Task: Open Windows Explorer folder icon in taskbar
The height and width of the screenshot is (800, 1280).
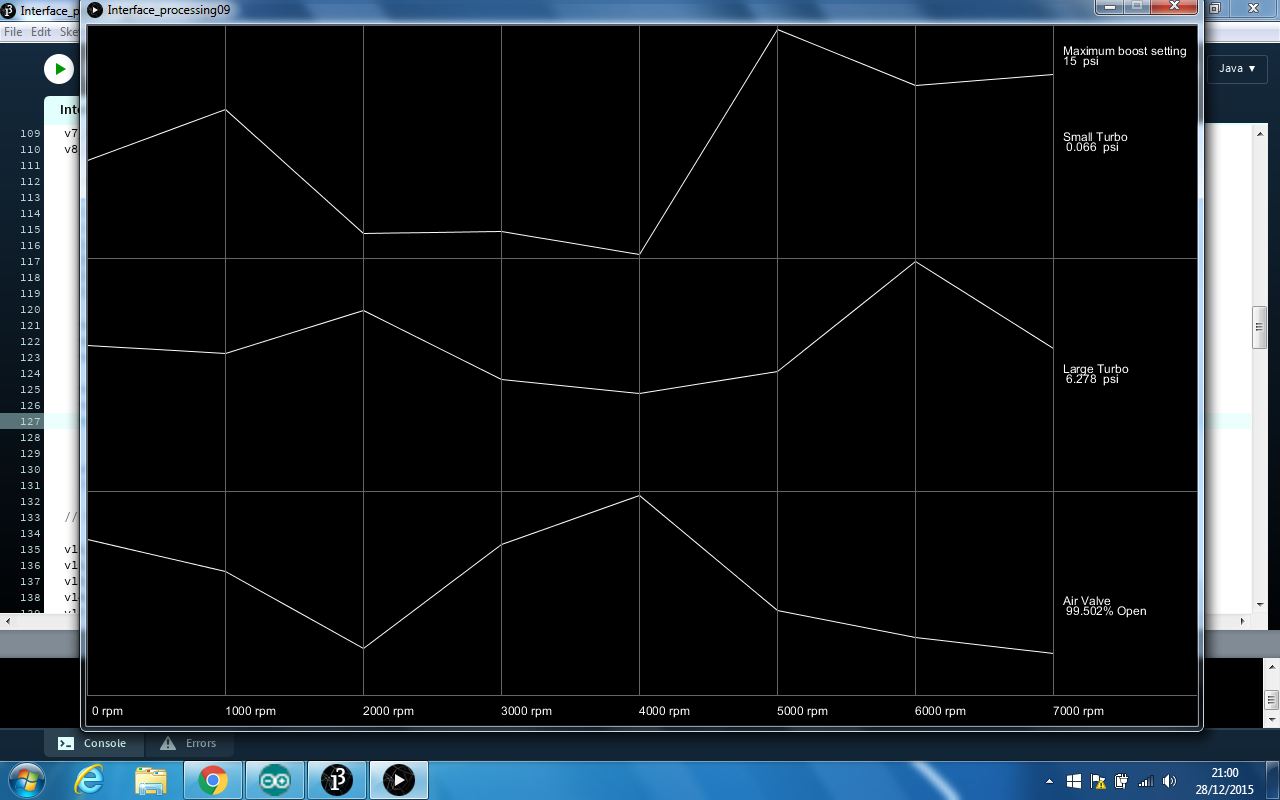Action: coord(151,780)
